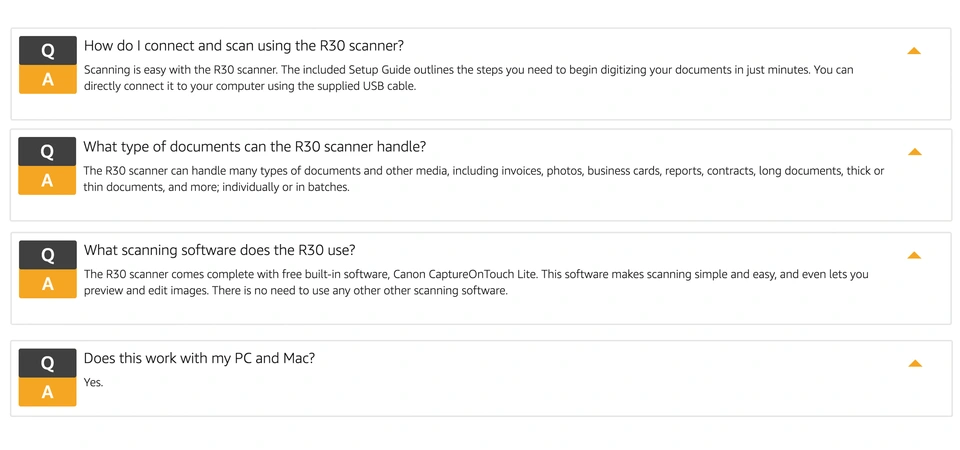Select 'What scanning software does the R30 use?' heading
This screenshot has height=450, width=960.
click(220, 250)
